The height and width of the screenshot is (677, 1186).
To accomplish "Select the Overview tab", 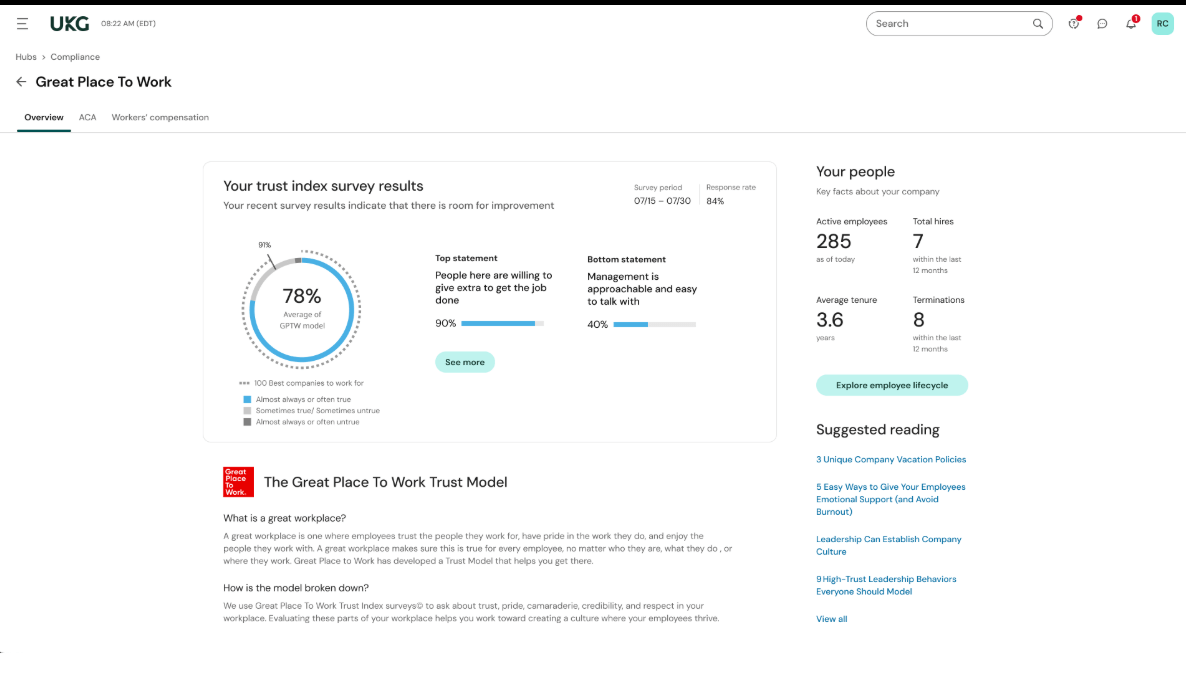I will click(x=43, y=117).
